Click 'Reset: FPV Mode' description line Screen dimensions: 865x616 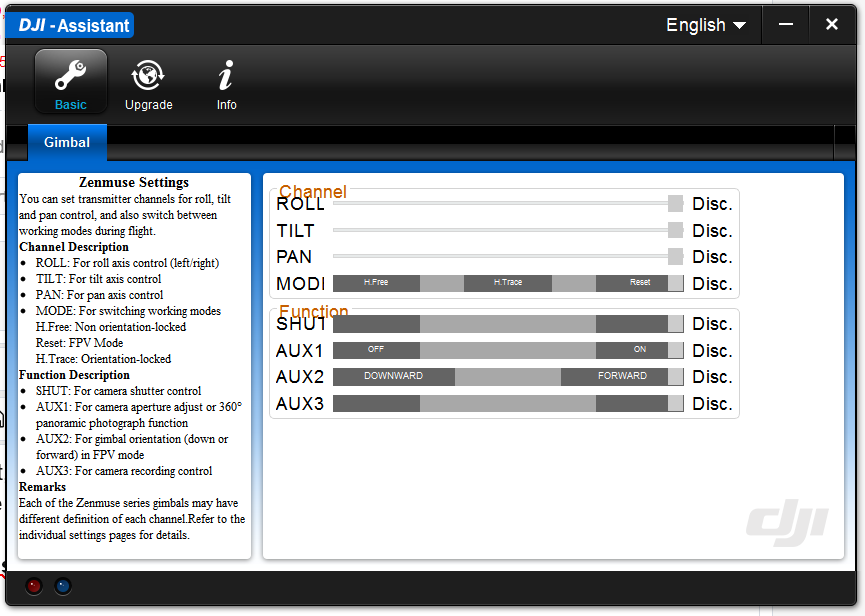(x=79, y=342)
